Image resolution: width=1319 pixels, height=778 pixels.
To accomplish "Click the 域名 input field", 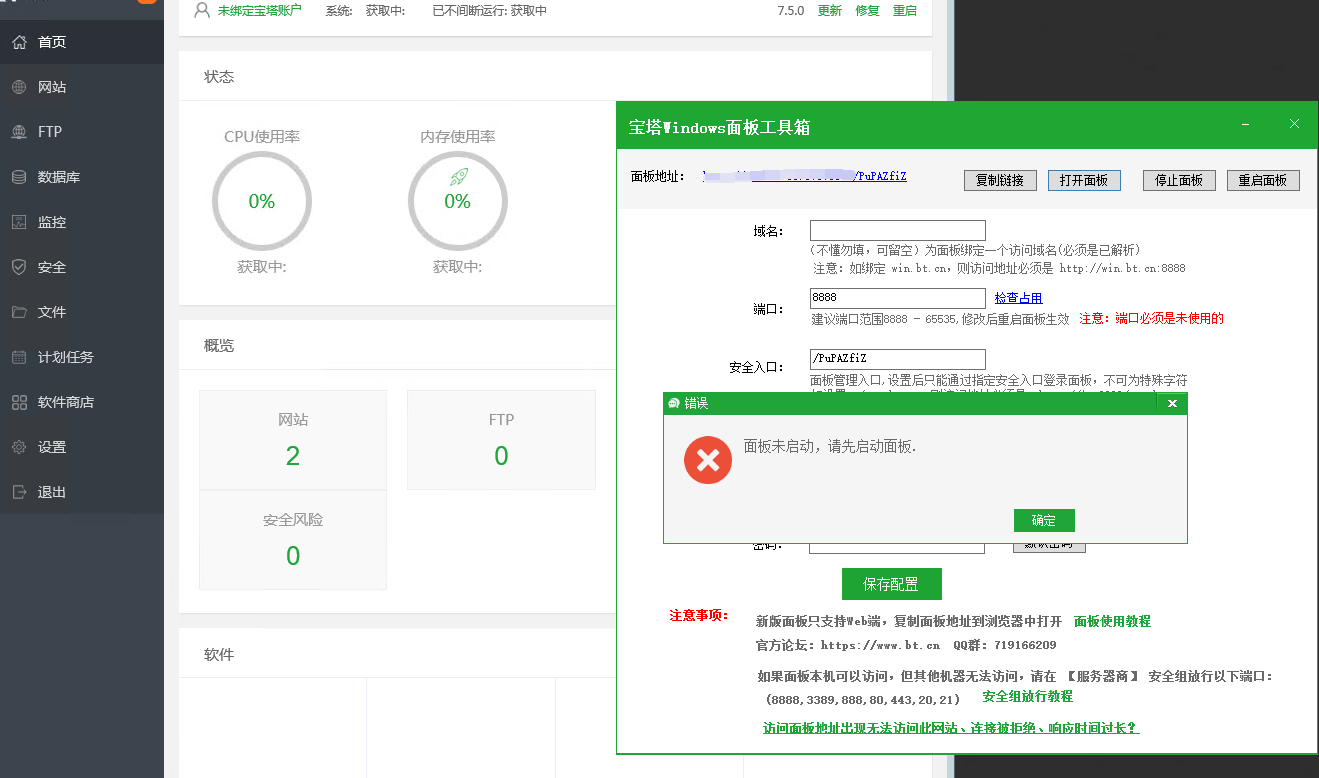I will tap(898, 230).
